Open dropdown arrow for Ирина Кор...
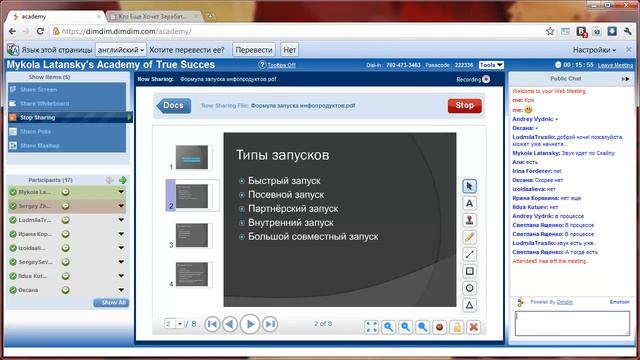This screenshot has height=360, width=640. tap(121, 234)
